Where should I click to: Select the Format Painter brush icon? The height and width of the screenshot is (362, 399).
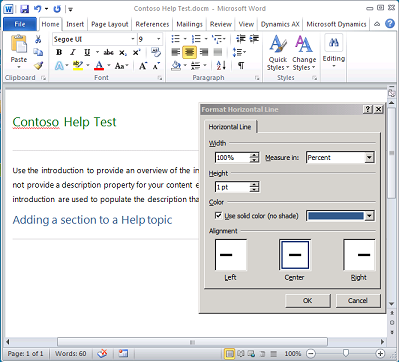click(38, 65)
